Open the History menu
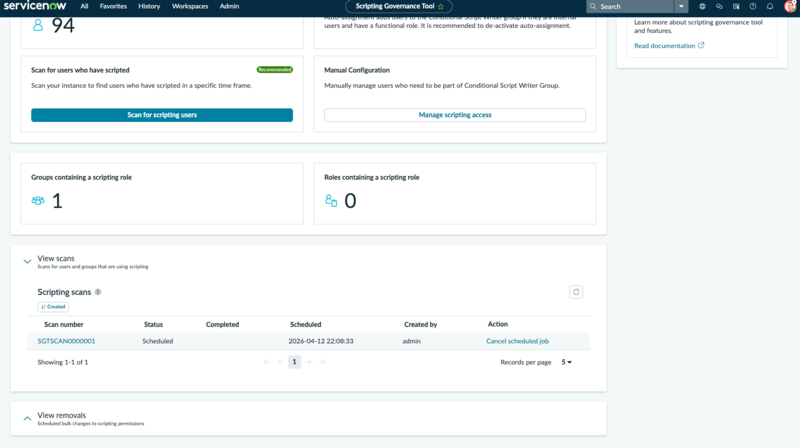This screenshot has width=800, height=448. click(149, 6)
